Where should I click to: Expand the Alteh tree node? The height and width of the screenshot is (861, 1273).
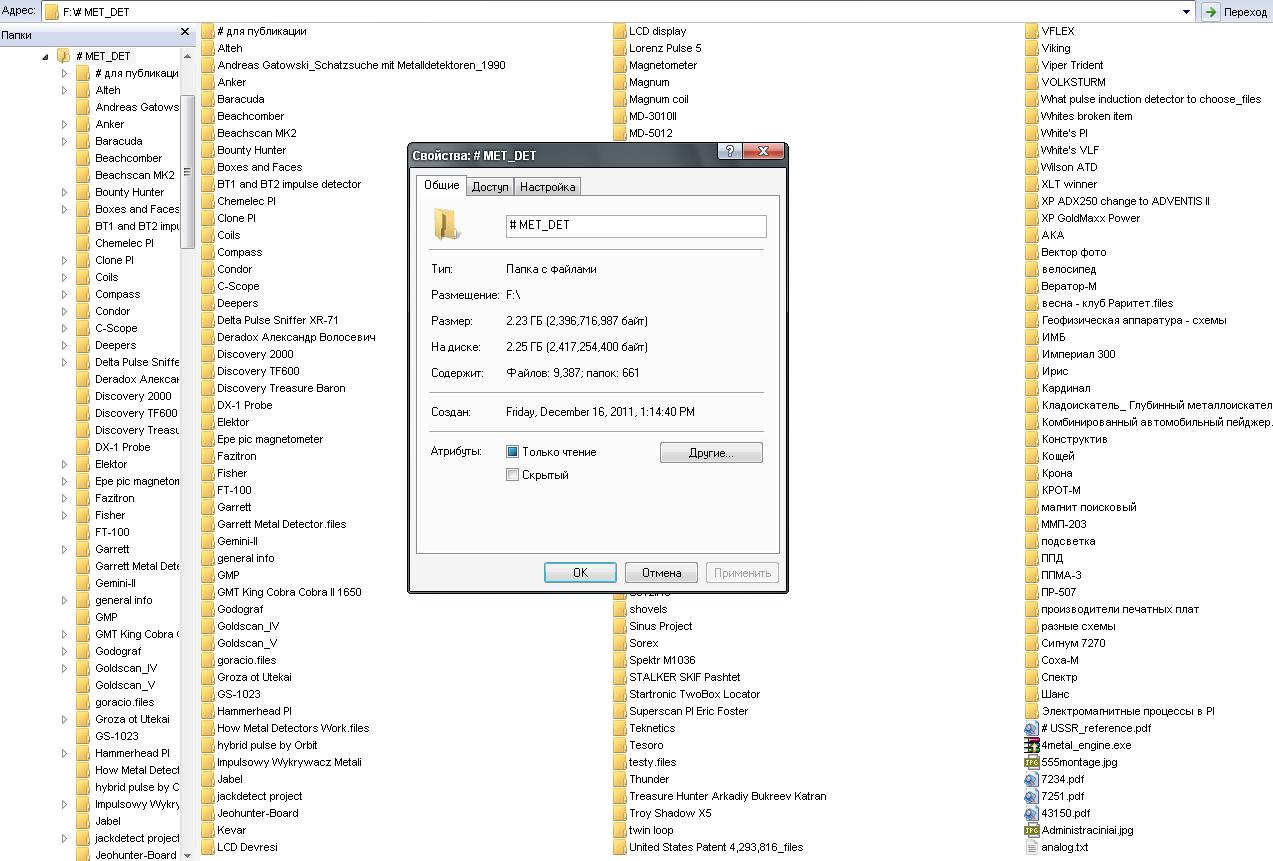(x=65, y=90)
